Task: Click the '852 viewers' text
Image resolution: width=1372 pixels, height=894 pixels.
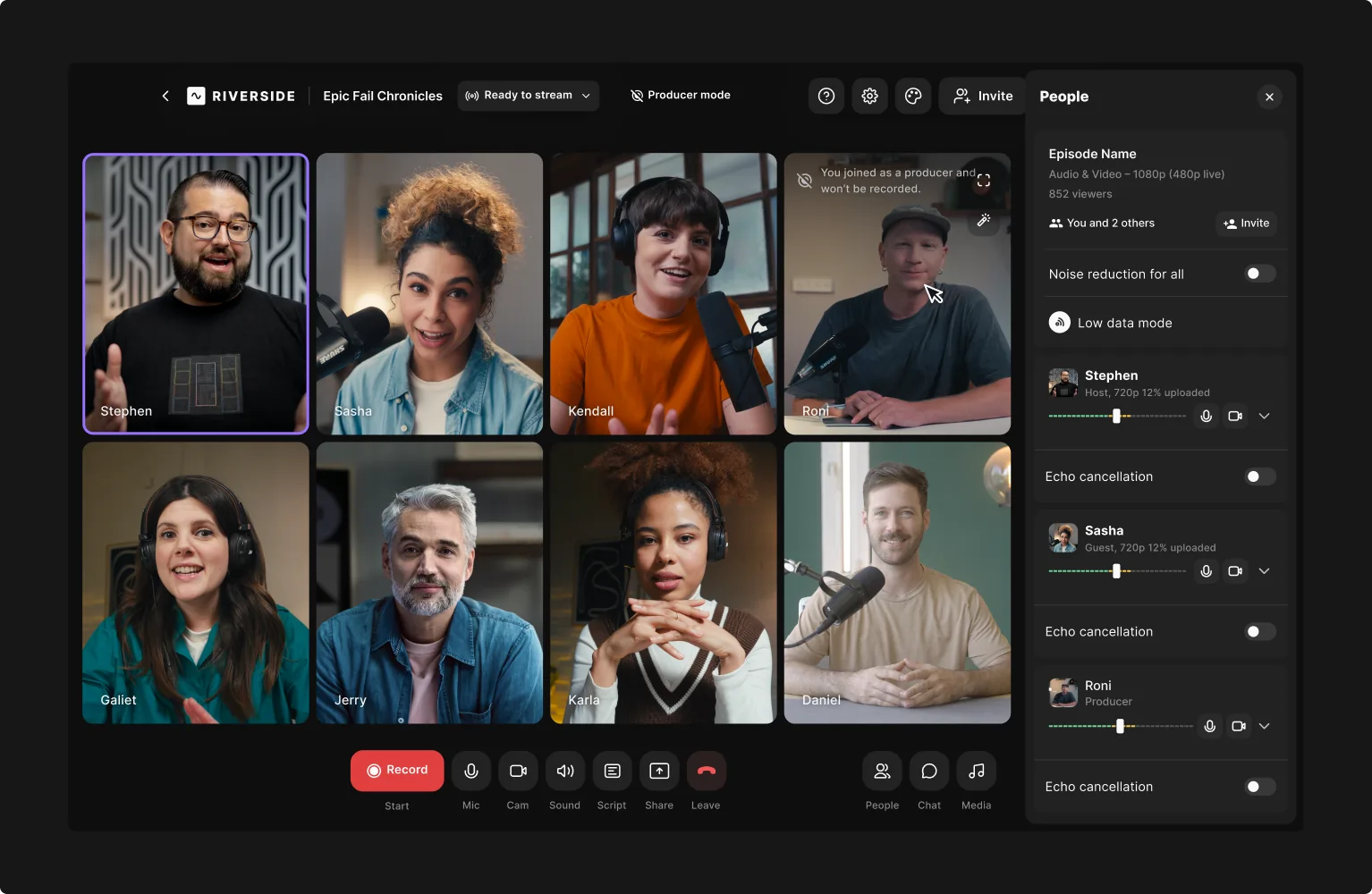Action: 1080,194
